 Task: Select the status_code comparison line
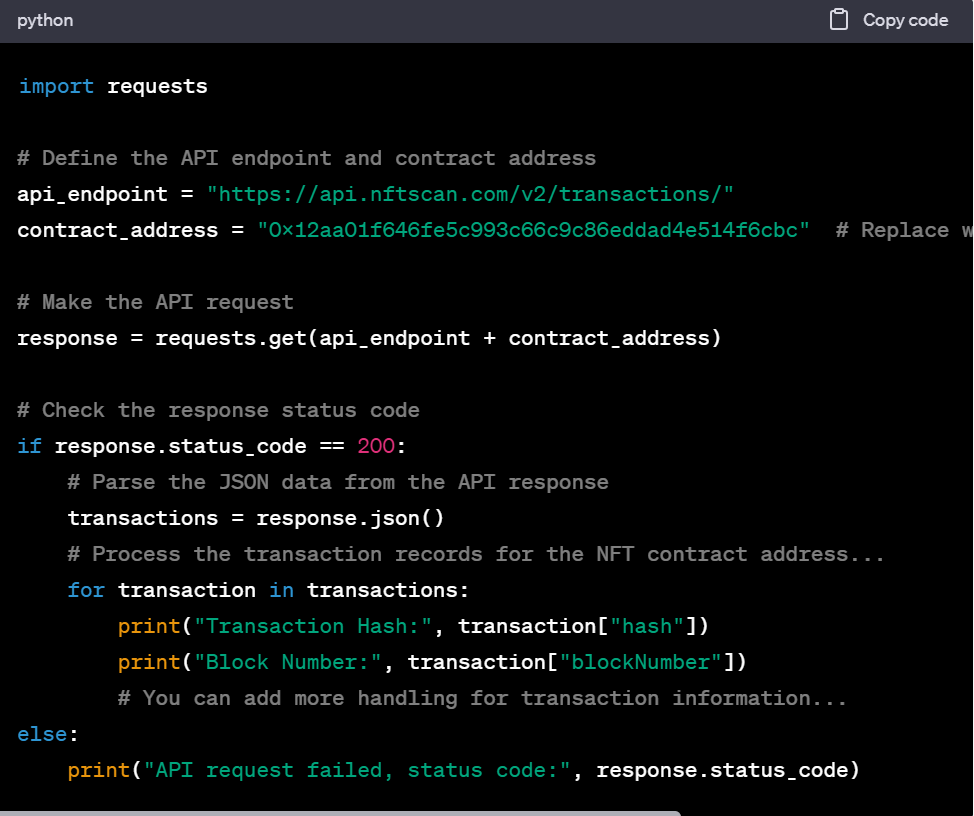point(210,446)
